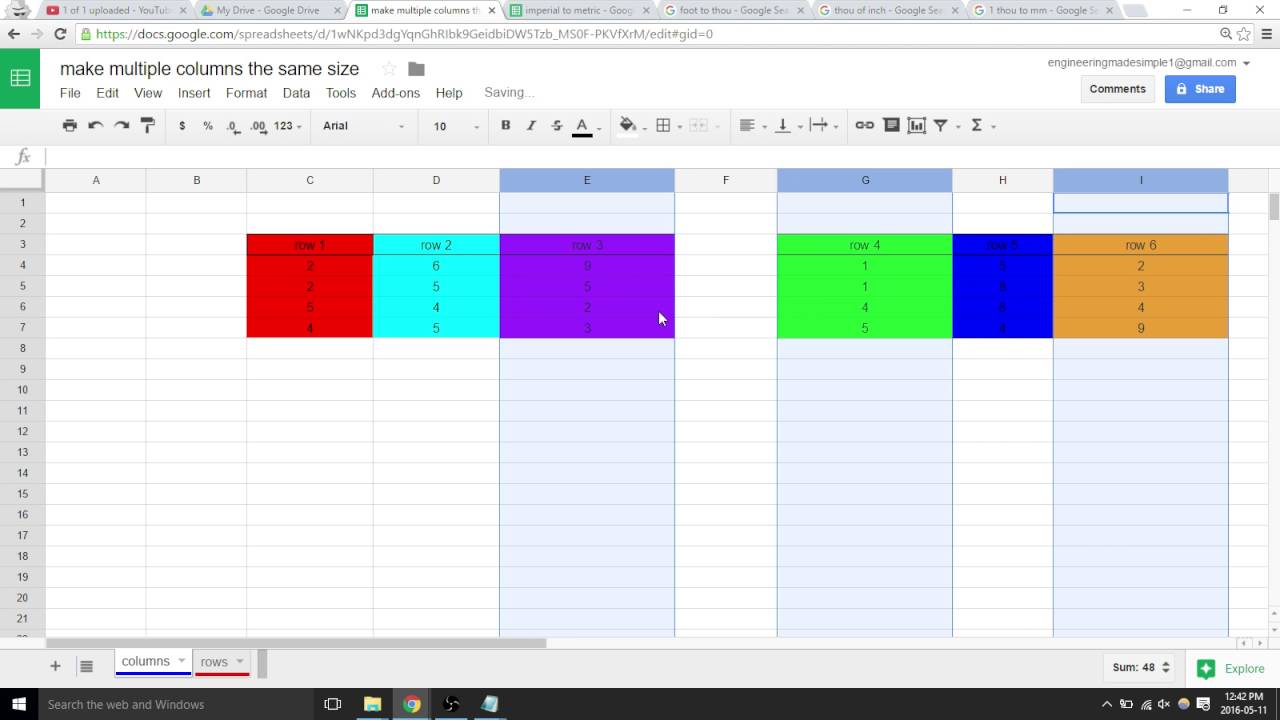
Task: Open the font size 10 dropdown
Action: 456,126
